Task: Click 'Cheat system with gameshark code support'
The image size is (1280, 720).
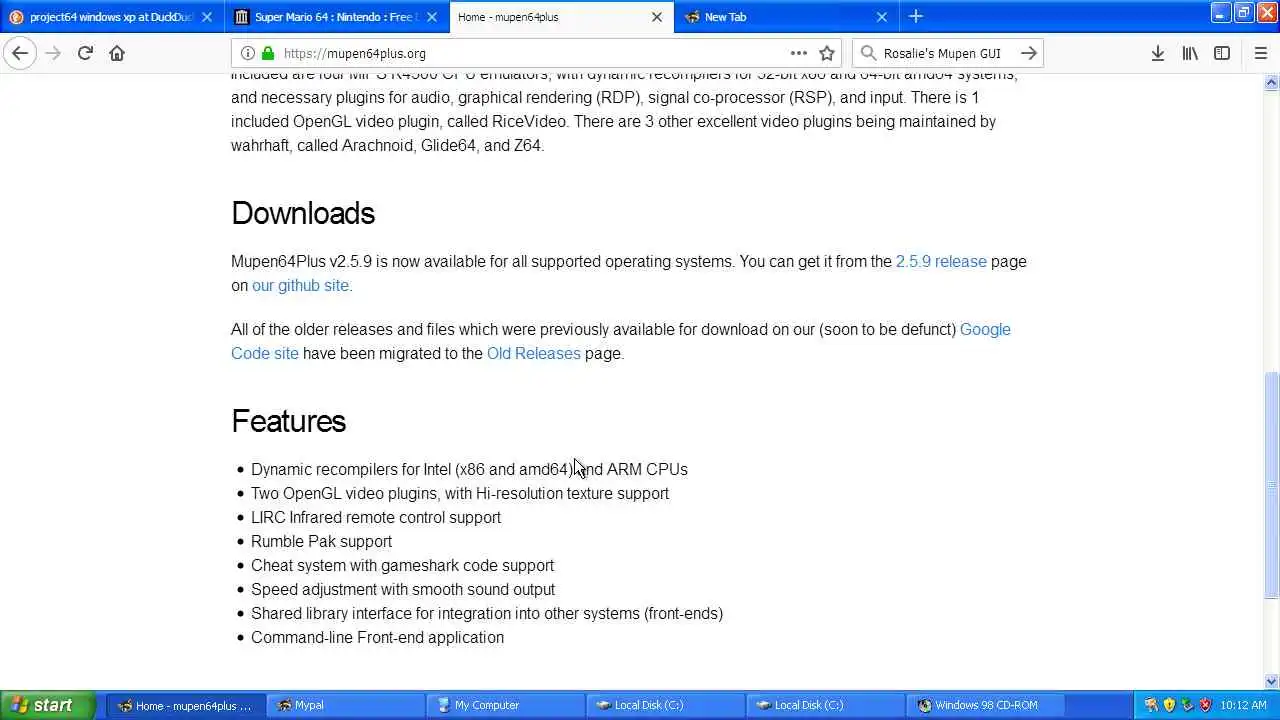Action: tap(402, 565)
